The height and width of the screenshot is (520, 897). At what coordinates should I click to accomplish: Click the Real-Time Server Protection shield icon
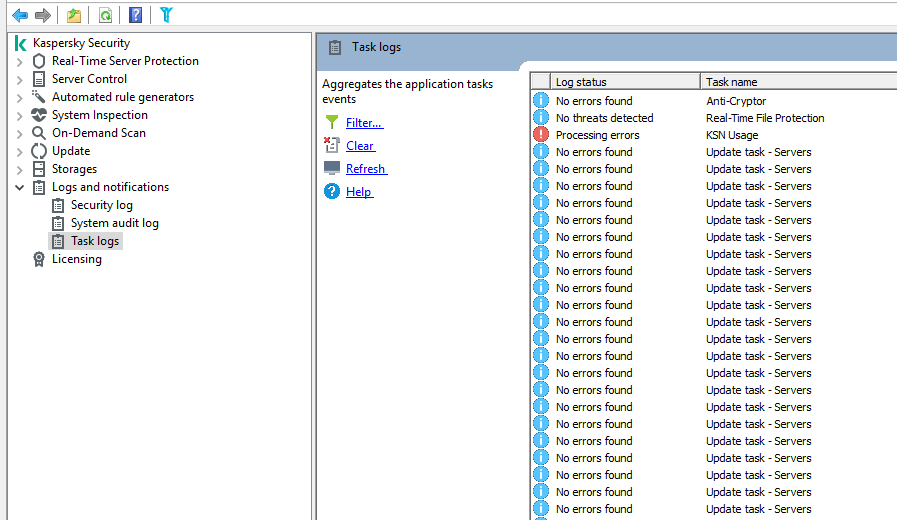point(39,61)
